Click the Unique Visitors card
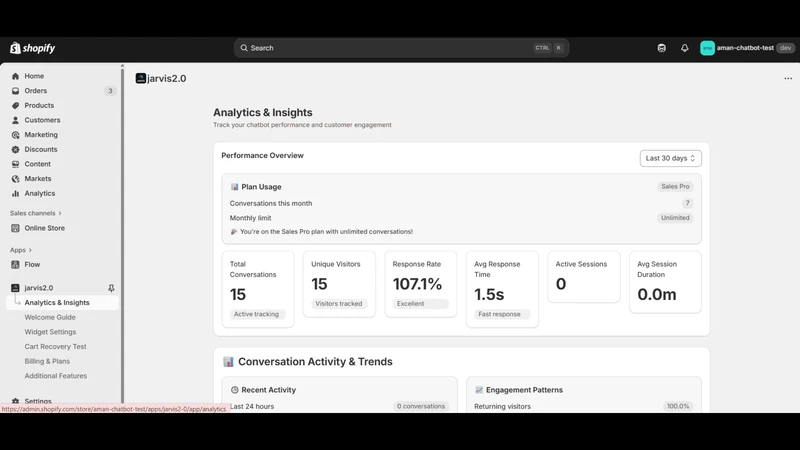Viewport: 800px width, 450px height. click(339, 284)
